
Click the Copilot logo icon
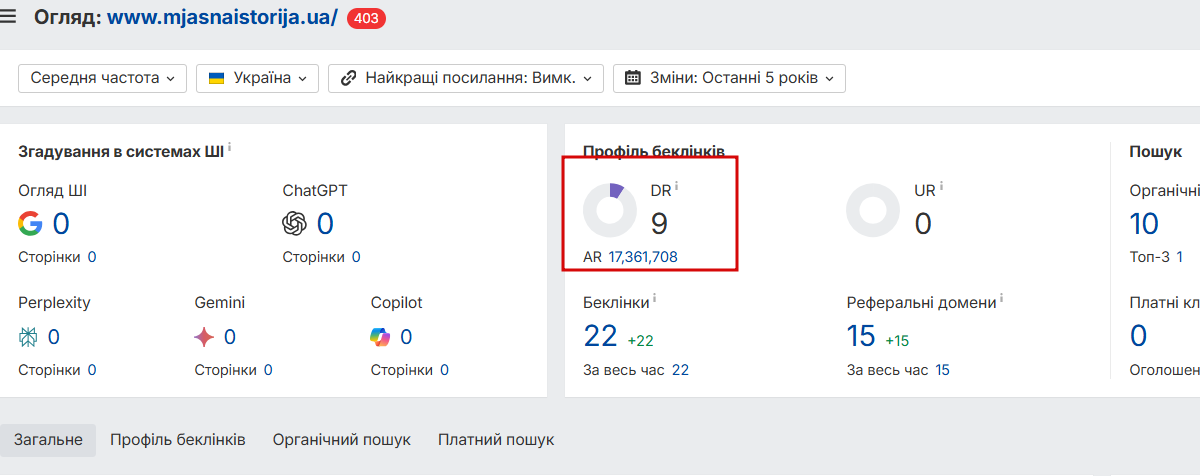(381, 337)
